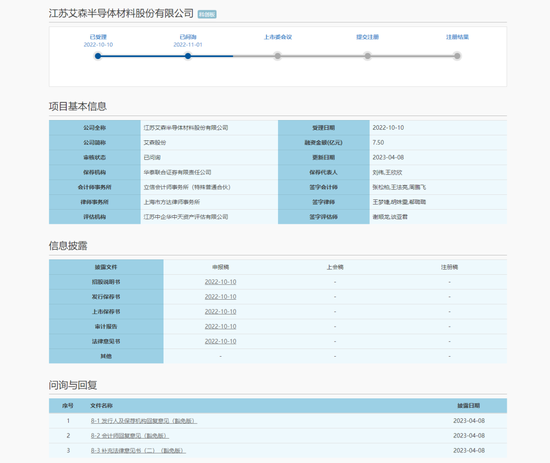This screenshot has height=463, width=550.
Task: Select the 审核状态 value 已问询
Action: pos(152,157)
